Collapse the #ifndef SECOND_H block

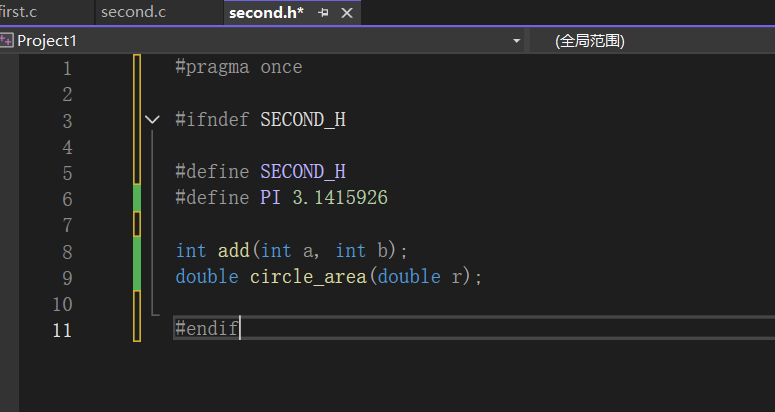[x=152, y=120]
